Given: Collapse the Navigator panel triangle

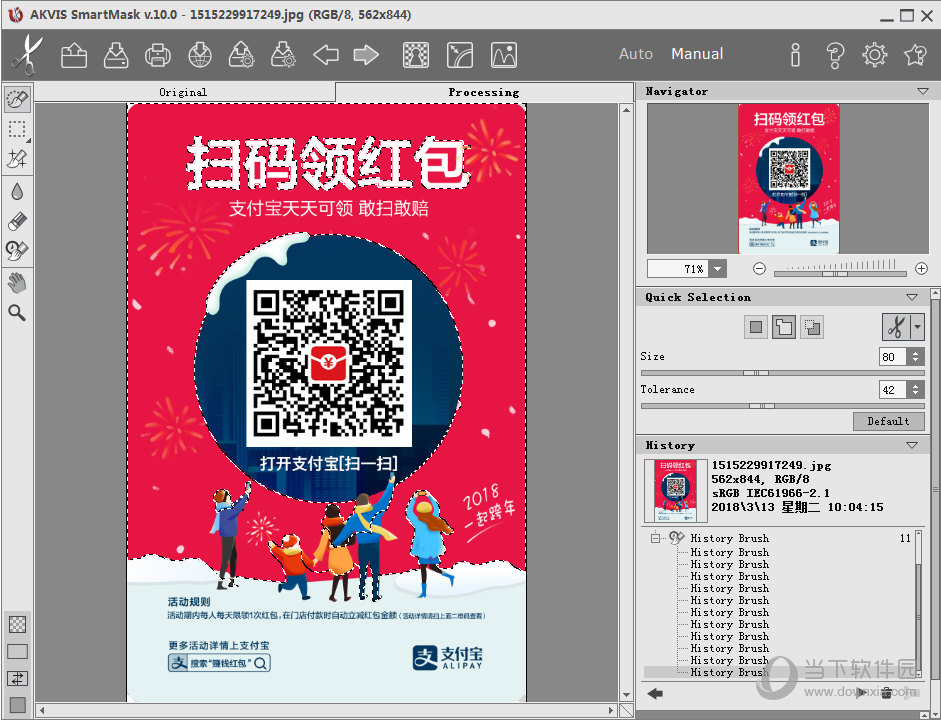Looking at the screenshot, I should tap(922, 91).
